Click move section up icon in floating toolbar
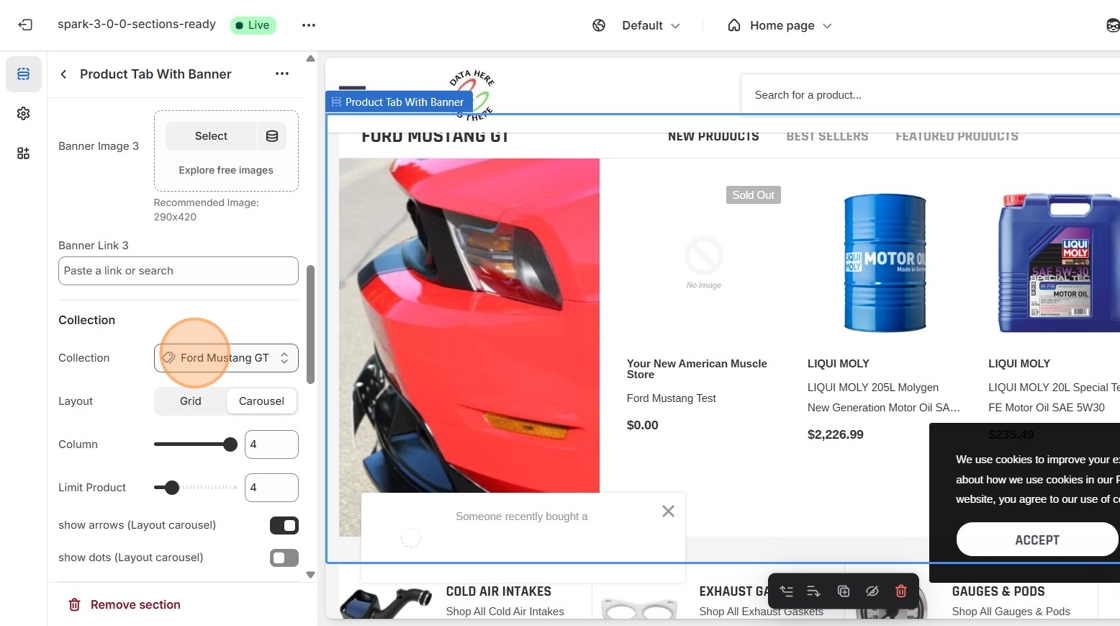Image resolution: width=1120 pixels, height=626 pixels. pyautogui.click(x=786, y=591)
